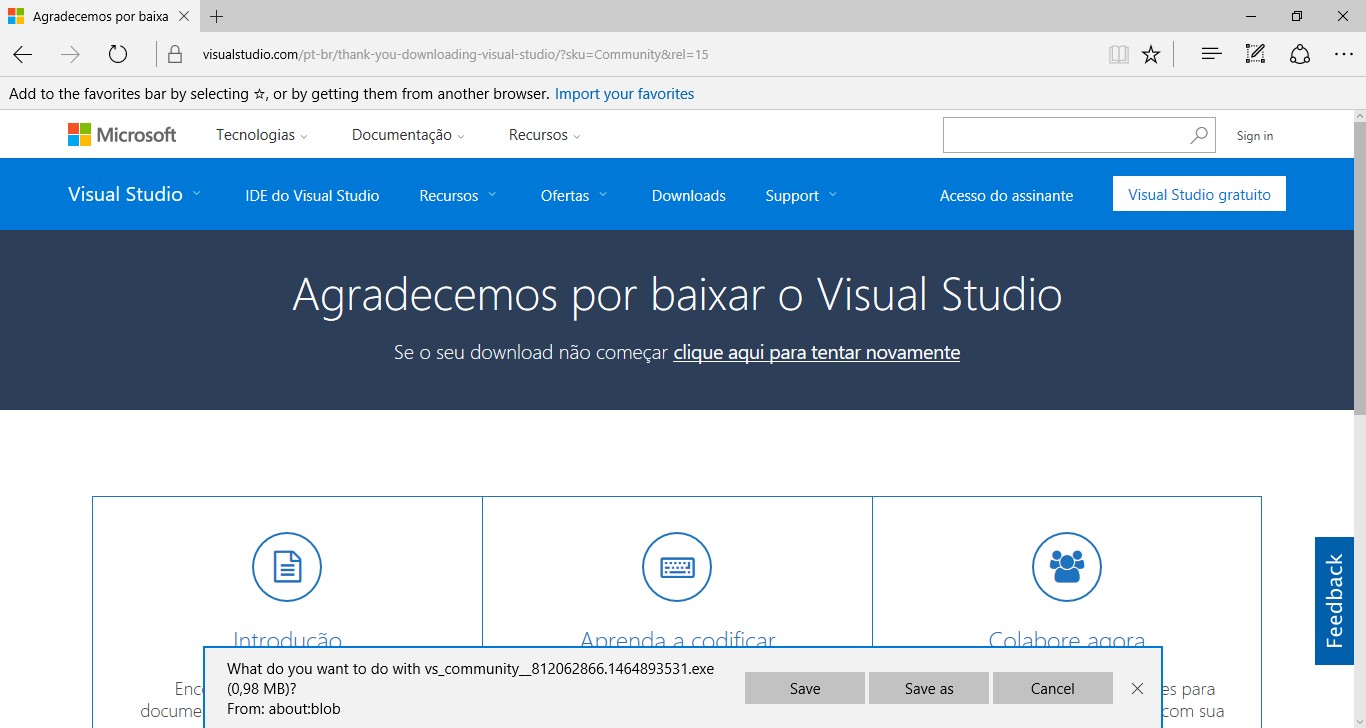Open the More (three dots) menu
The height and width of the screenshot is (728, 1366).
pyautogui.click(x=1343, y=54)
